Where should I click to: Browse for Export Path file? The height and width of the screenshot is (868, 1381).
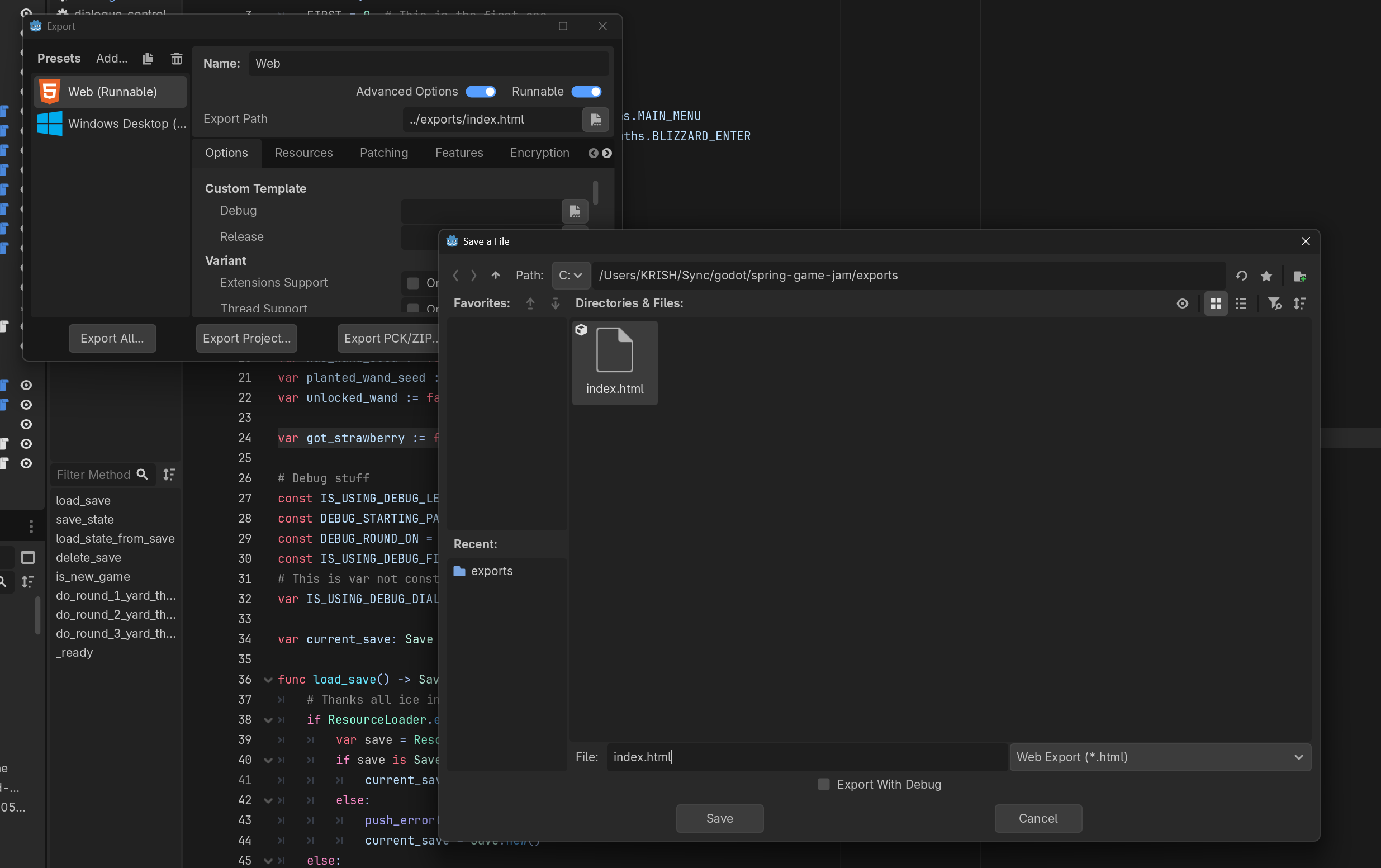pos(595,119)
